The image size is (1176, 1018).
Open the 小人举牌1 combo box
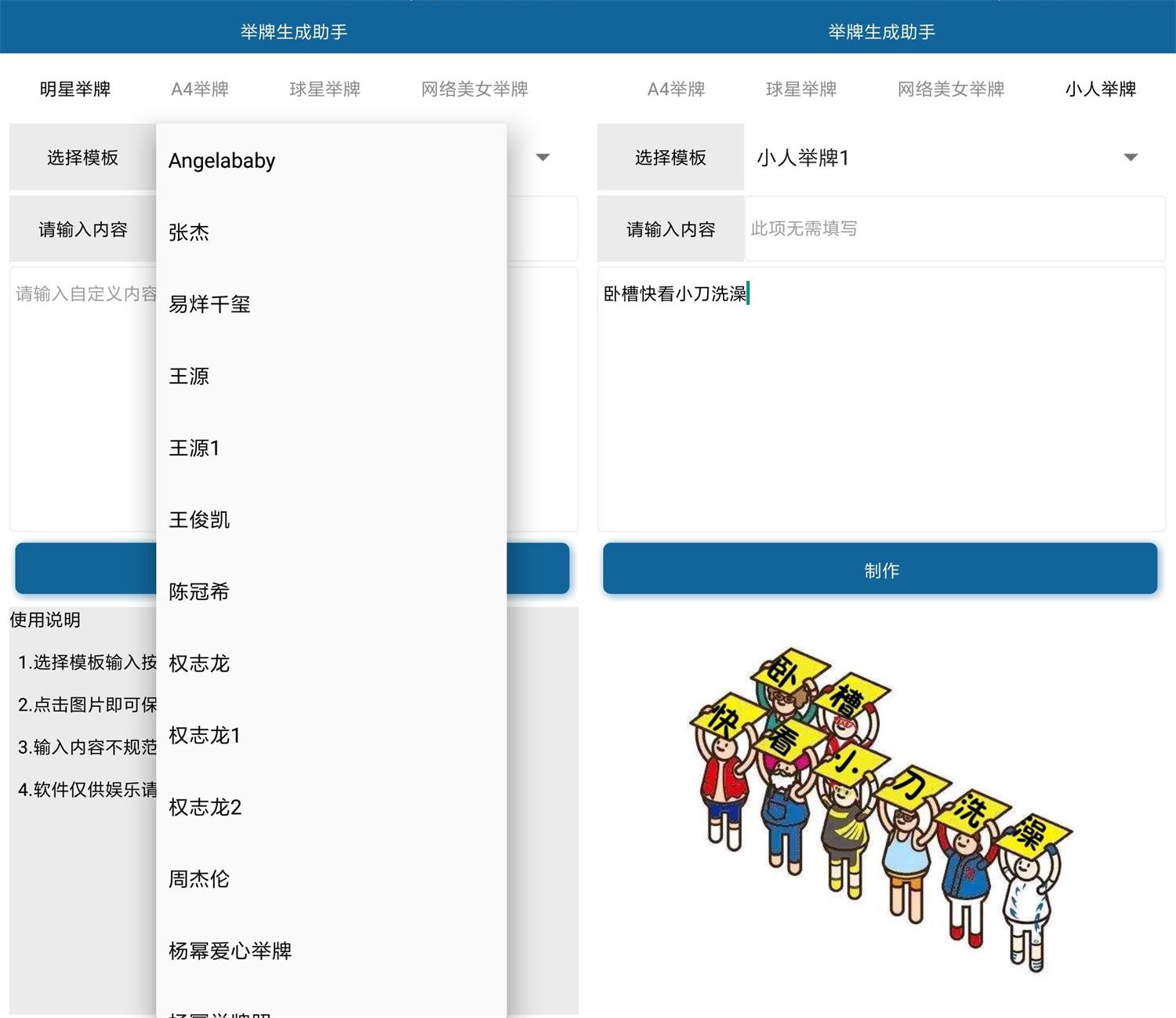pyautogui.click(x=902, y=158)
